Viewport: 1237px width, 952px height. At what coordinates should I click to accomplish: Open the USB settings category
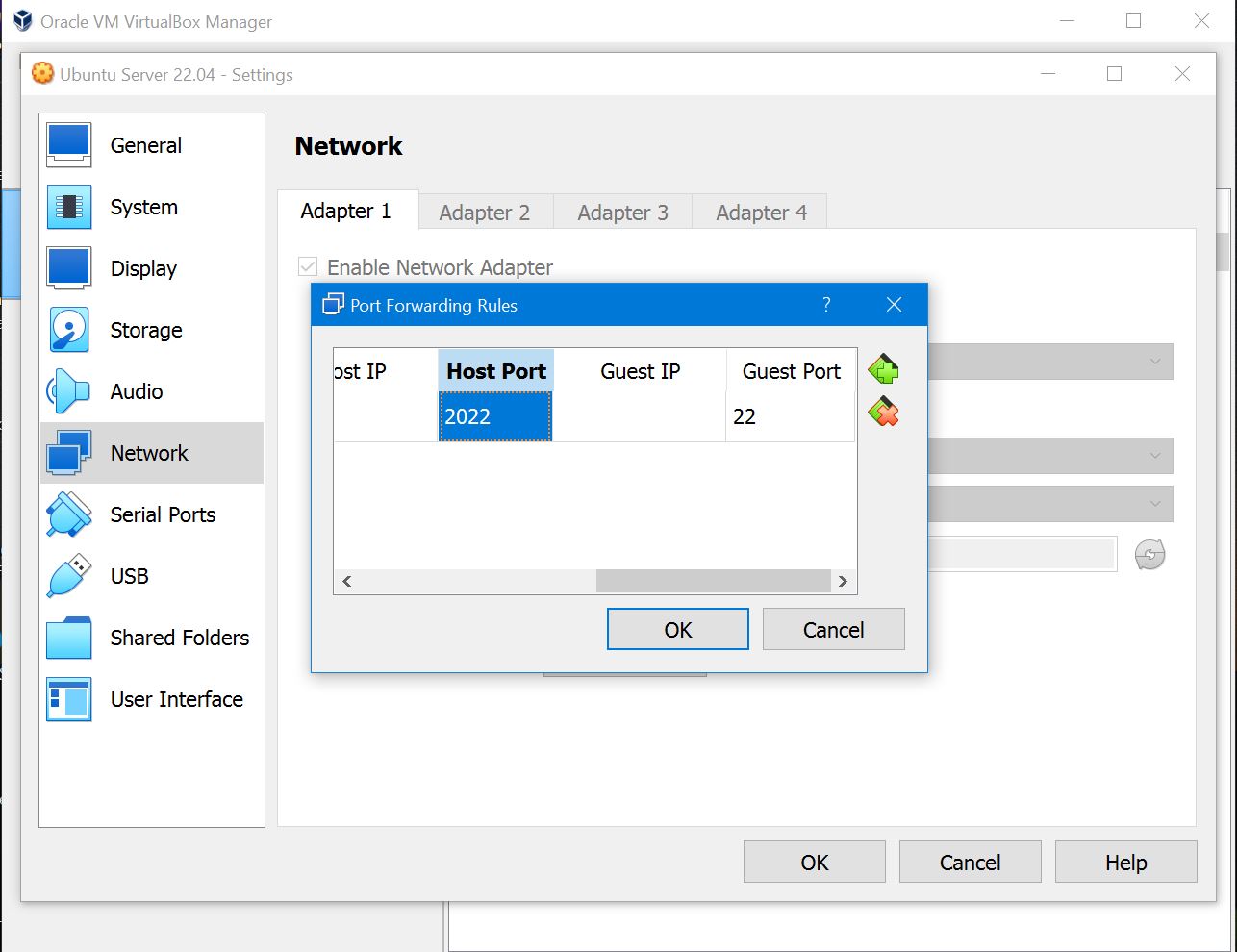(x=152, y=576)
